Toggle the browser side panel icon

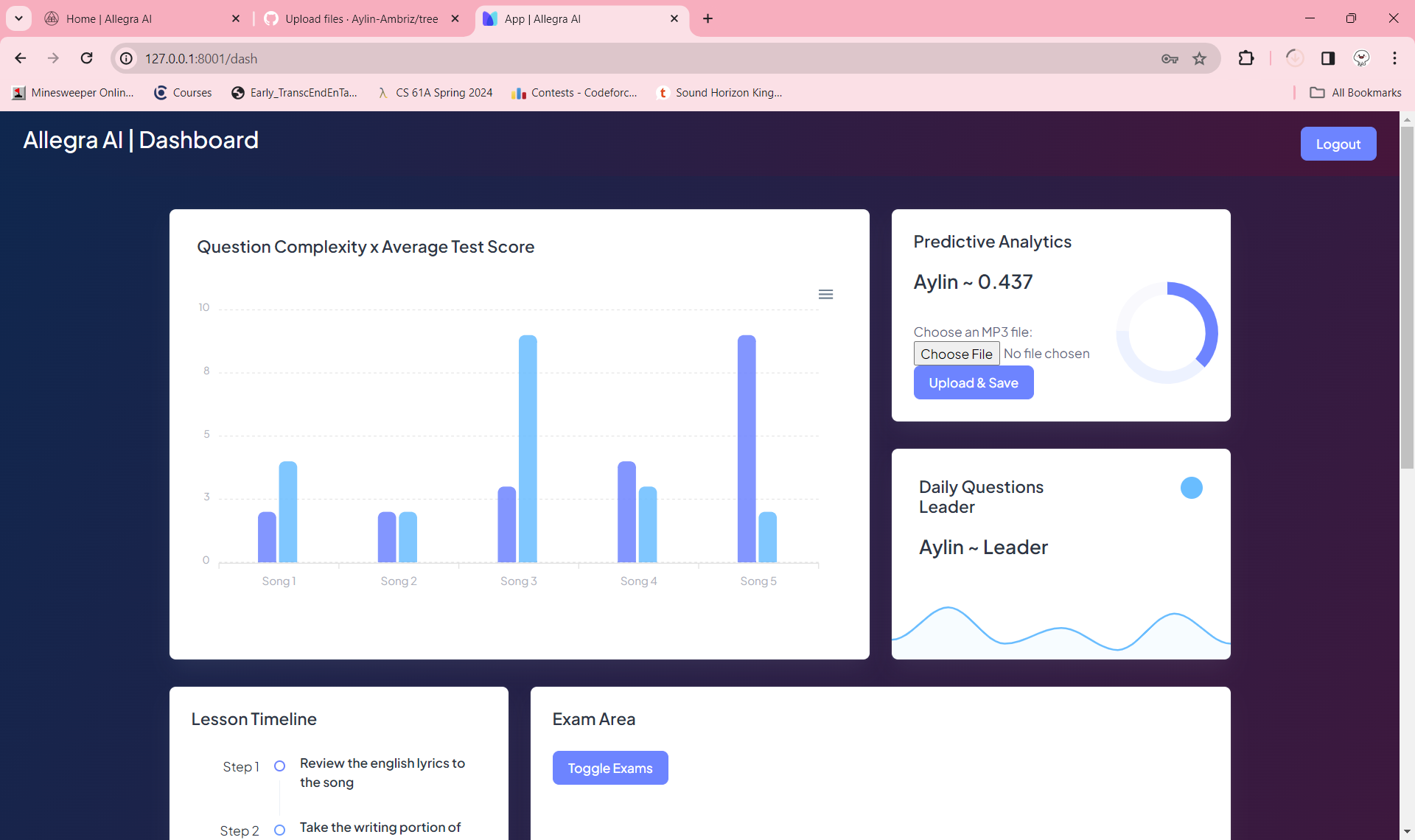pos(1328,58)
